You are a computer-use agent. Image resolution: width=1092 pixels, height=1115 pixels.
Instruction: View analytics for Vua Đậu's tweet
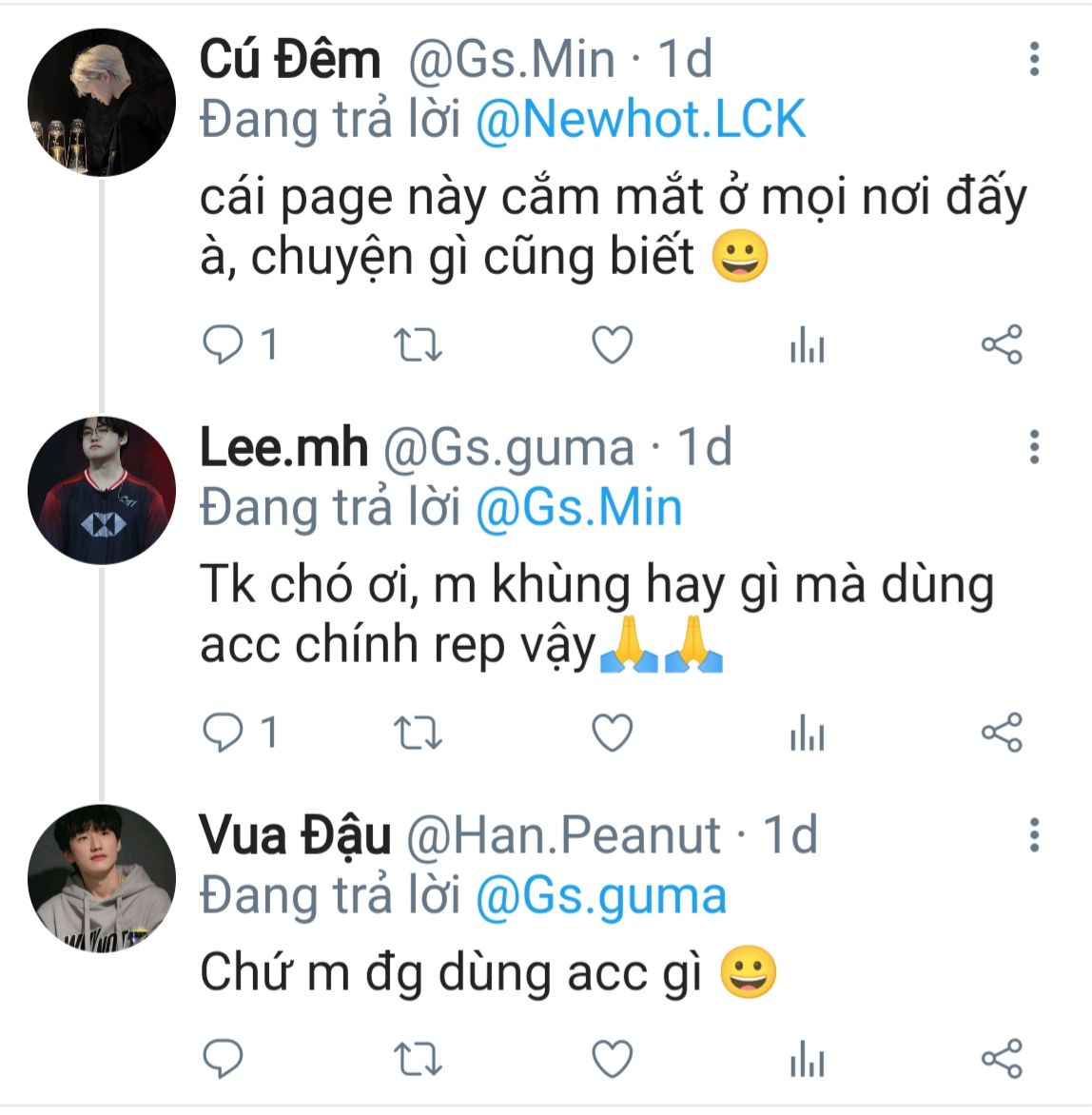(x=807, y=1060)
